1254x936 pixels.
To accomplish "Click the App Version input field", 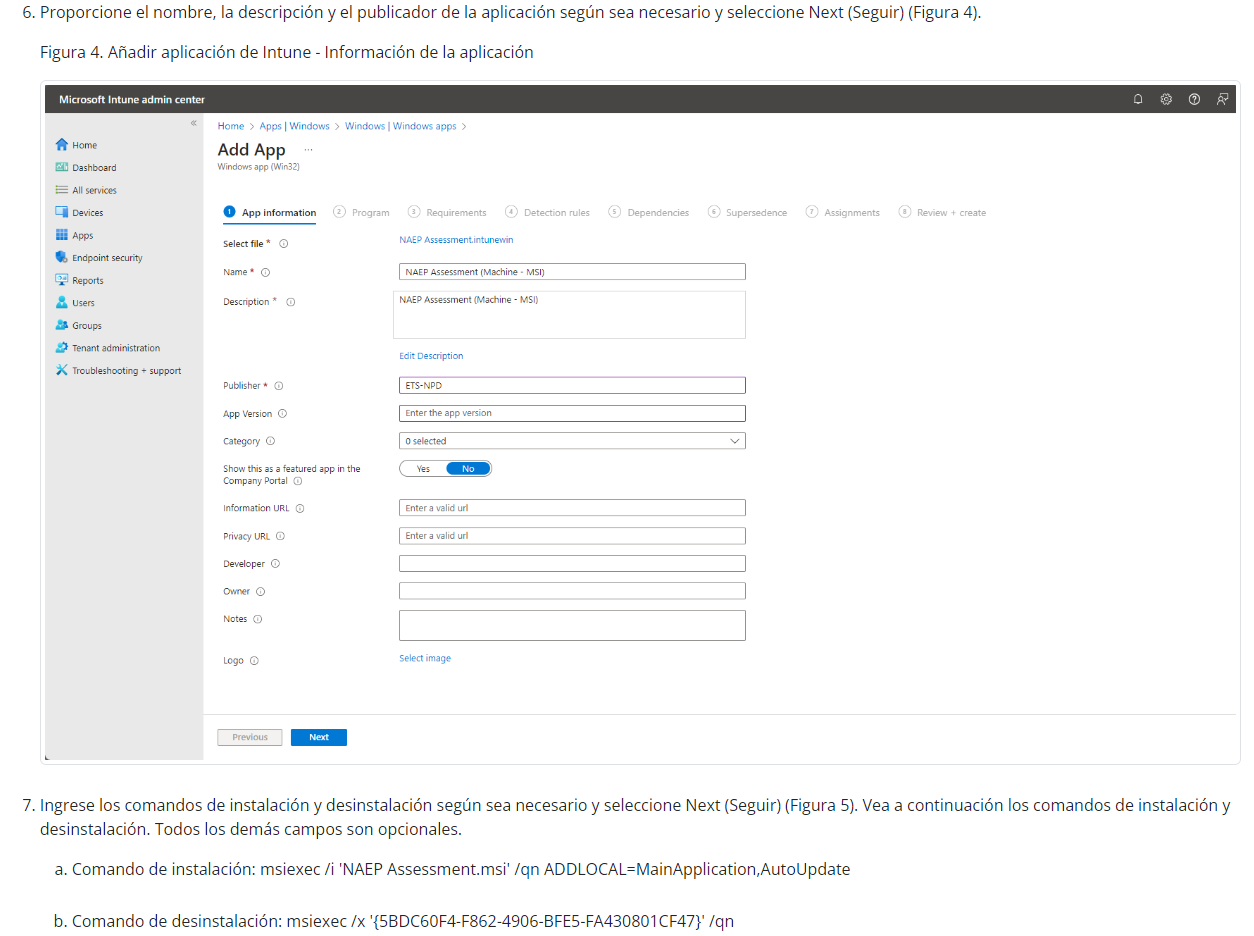I will click(572, 413).
